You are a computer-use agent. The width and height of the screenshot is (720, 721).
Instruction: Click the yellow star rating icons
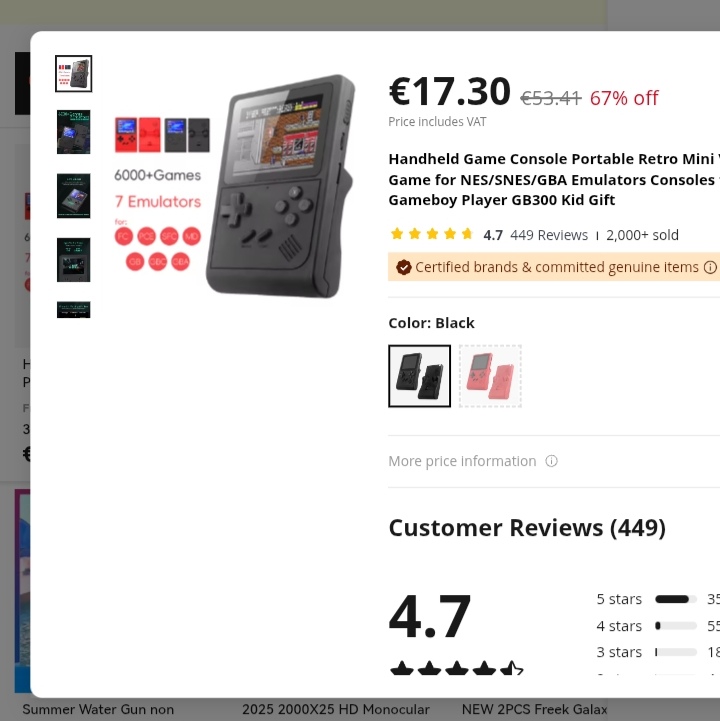[x=432, y=235]
